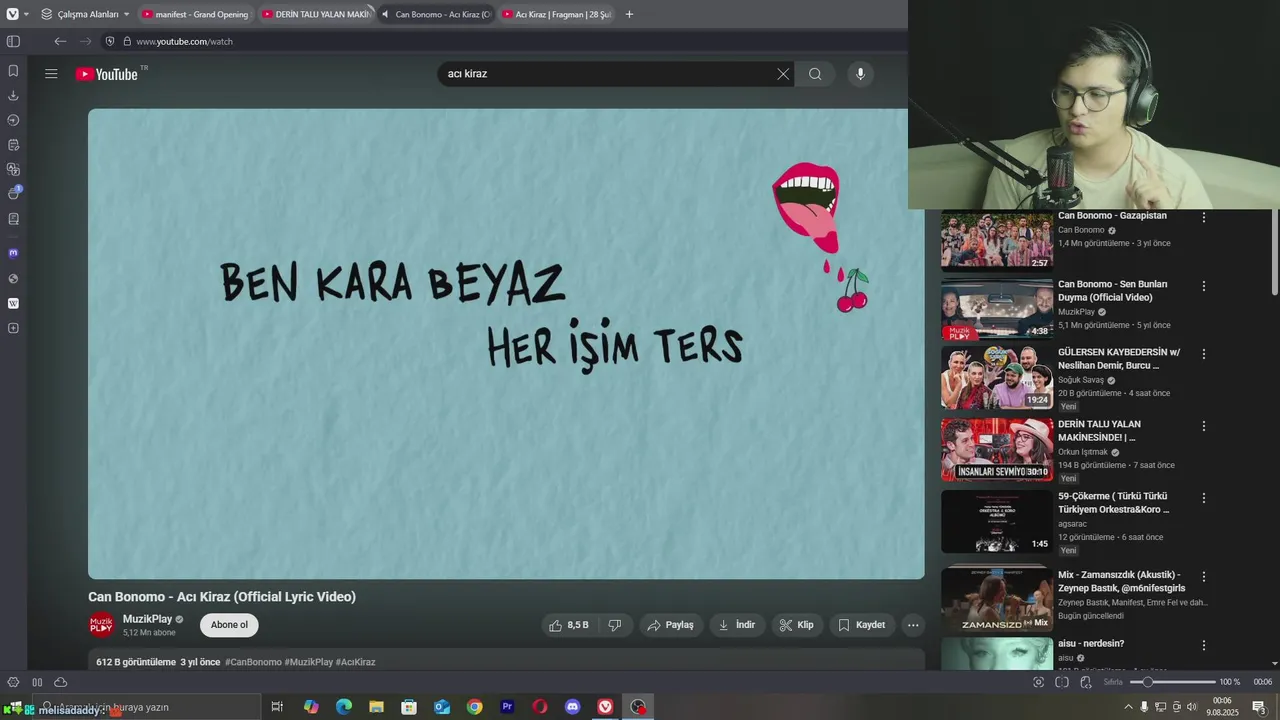This screenshot has height=720, width=1280.
Task: Open Opera from the Windows taskbar
Action: click(540, 707)
